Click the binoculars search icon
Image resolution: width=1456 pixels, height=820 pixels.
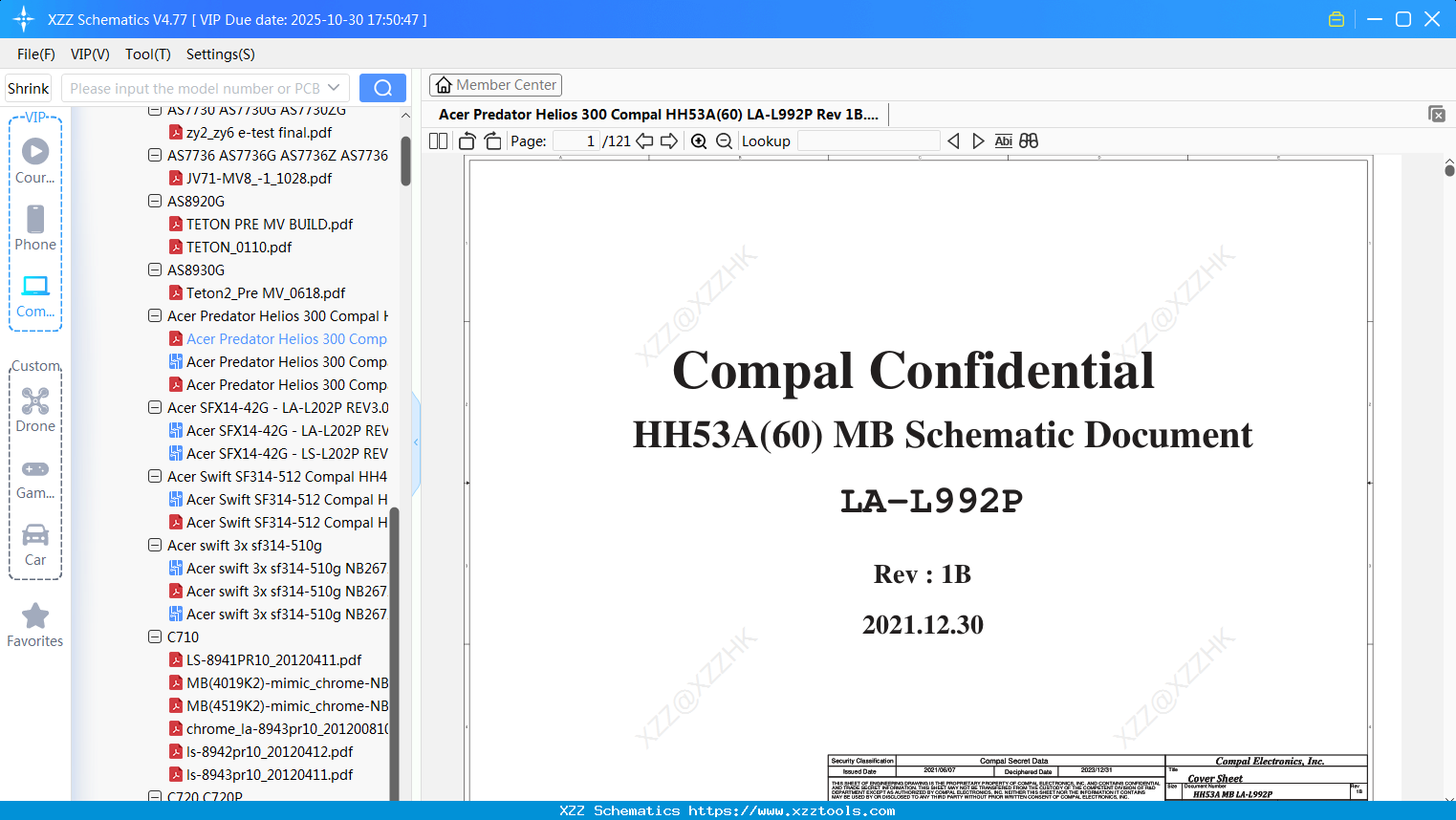coord(1029,141)
